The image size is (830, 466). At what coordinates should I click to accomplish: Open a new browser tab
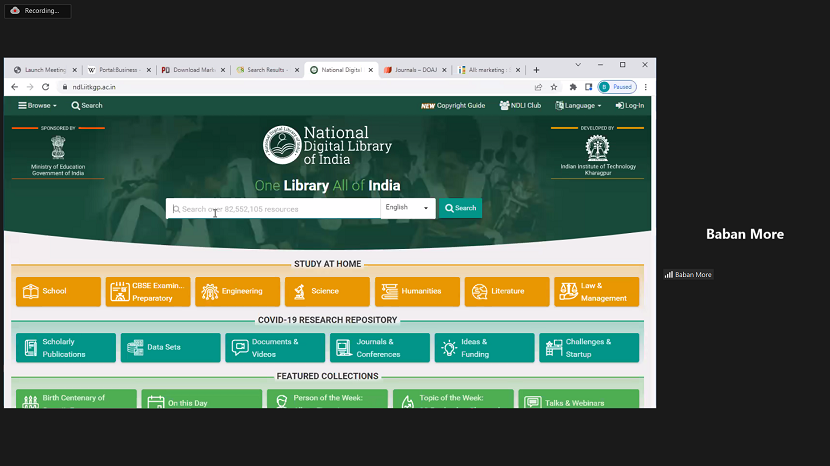[536, 70]
